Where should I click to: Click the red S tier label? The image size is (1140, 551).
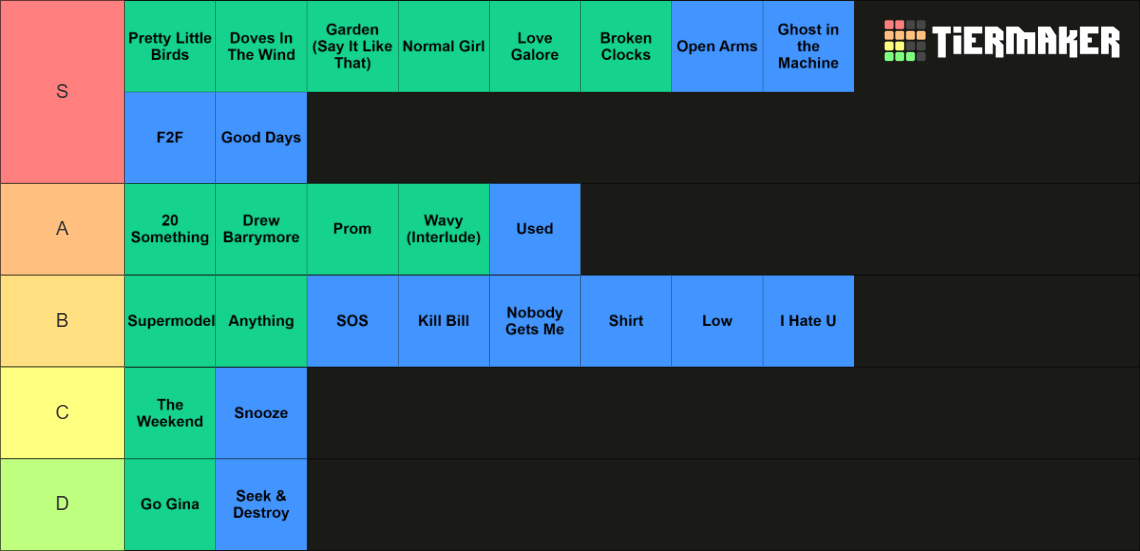(x=63, y=92)
